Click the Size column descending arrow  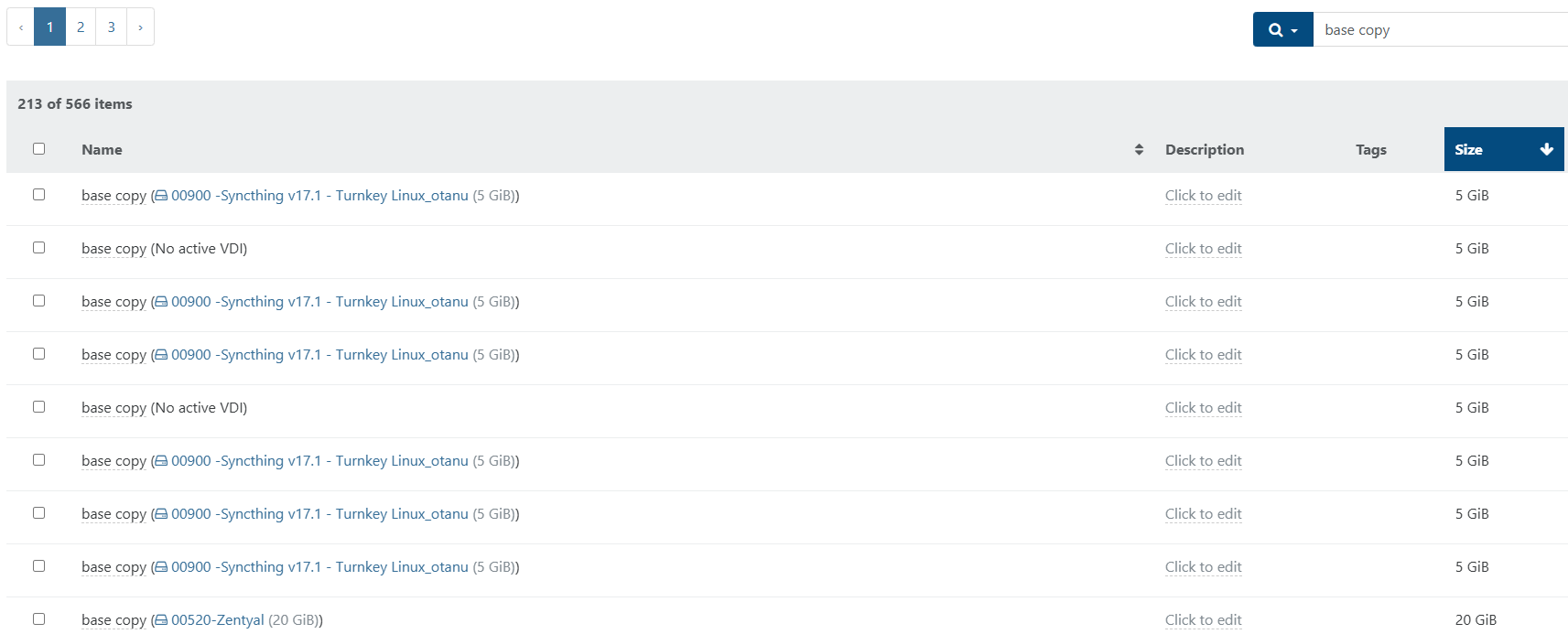click(1546, 149)
